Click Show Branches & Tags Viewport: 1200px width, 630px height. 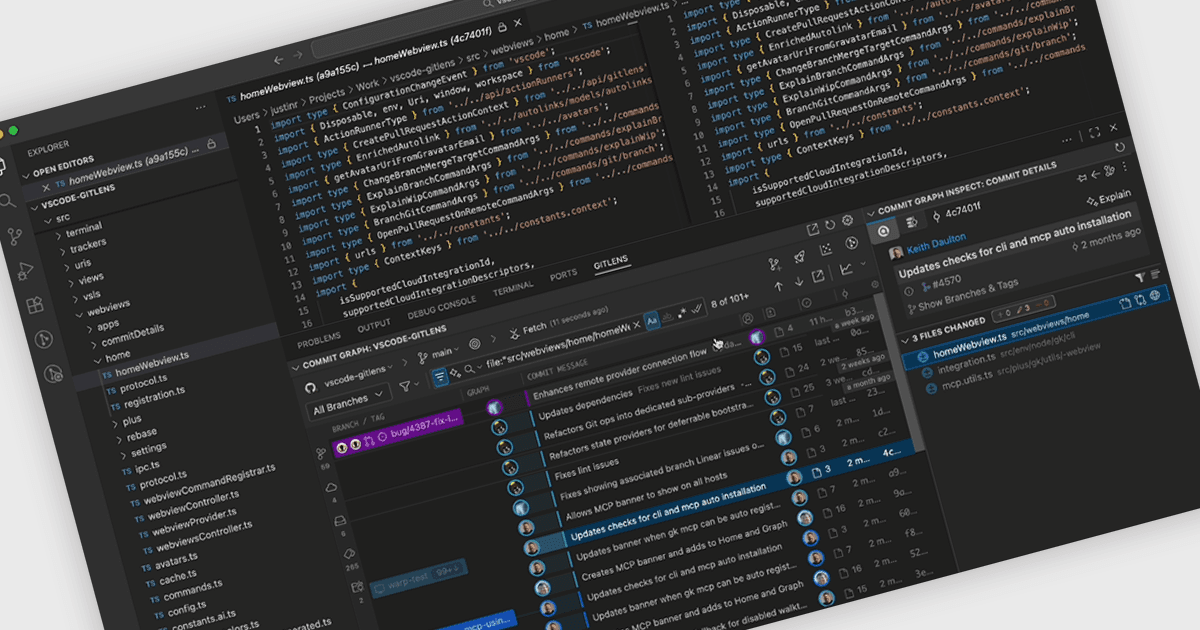[x=964, y=295]
